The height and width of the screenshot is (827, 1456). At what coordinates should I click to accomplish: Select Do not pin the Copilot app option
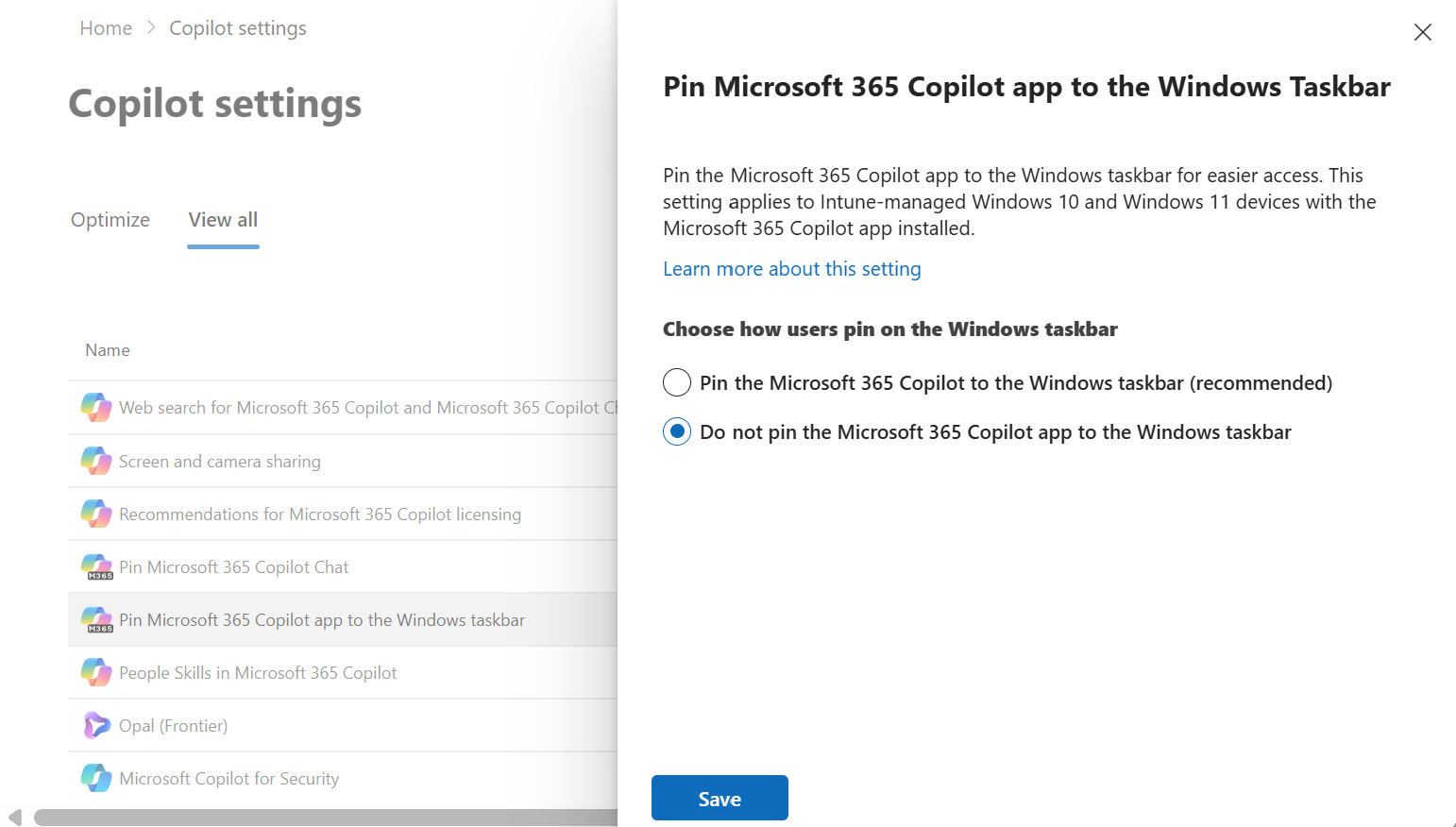click(677, 431)
